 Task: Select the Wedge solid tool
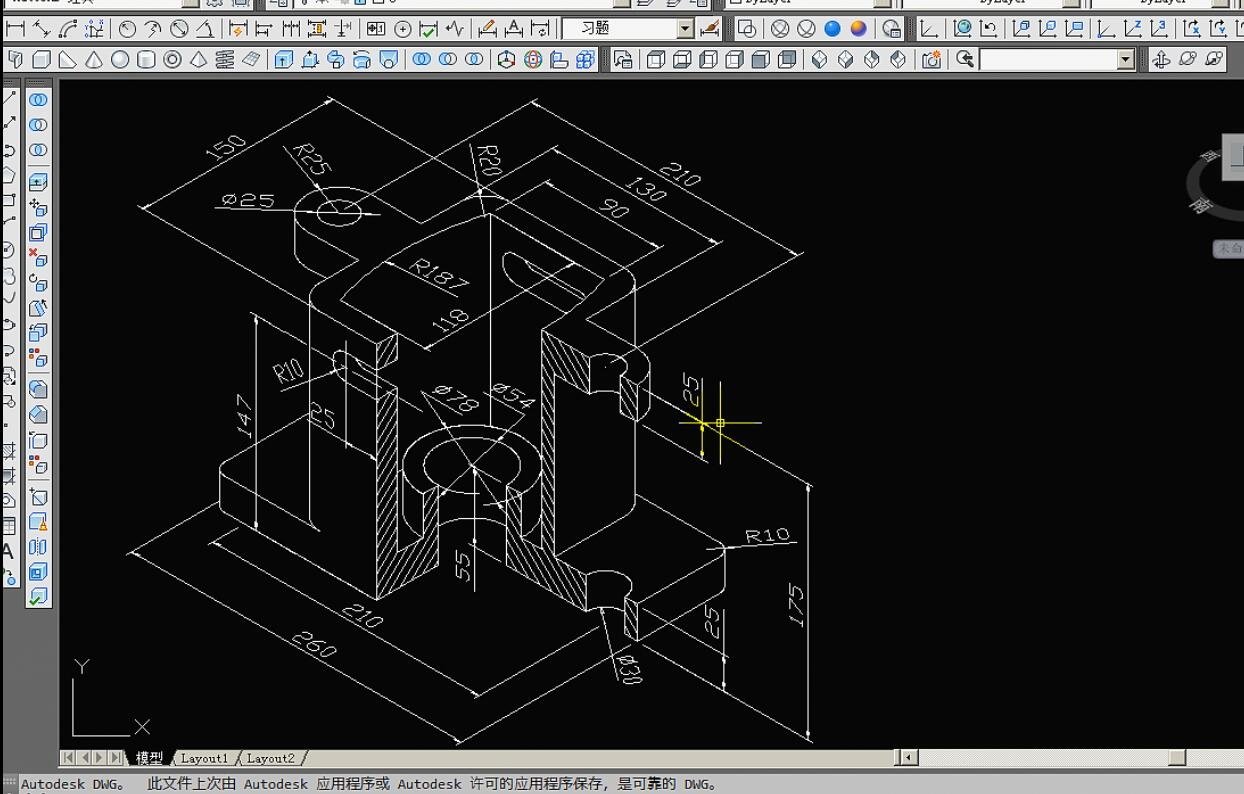68,60
